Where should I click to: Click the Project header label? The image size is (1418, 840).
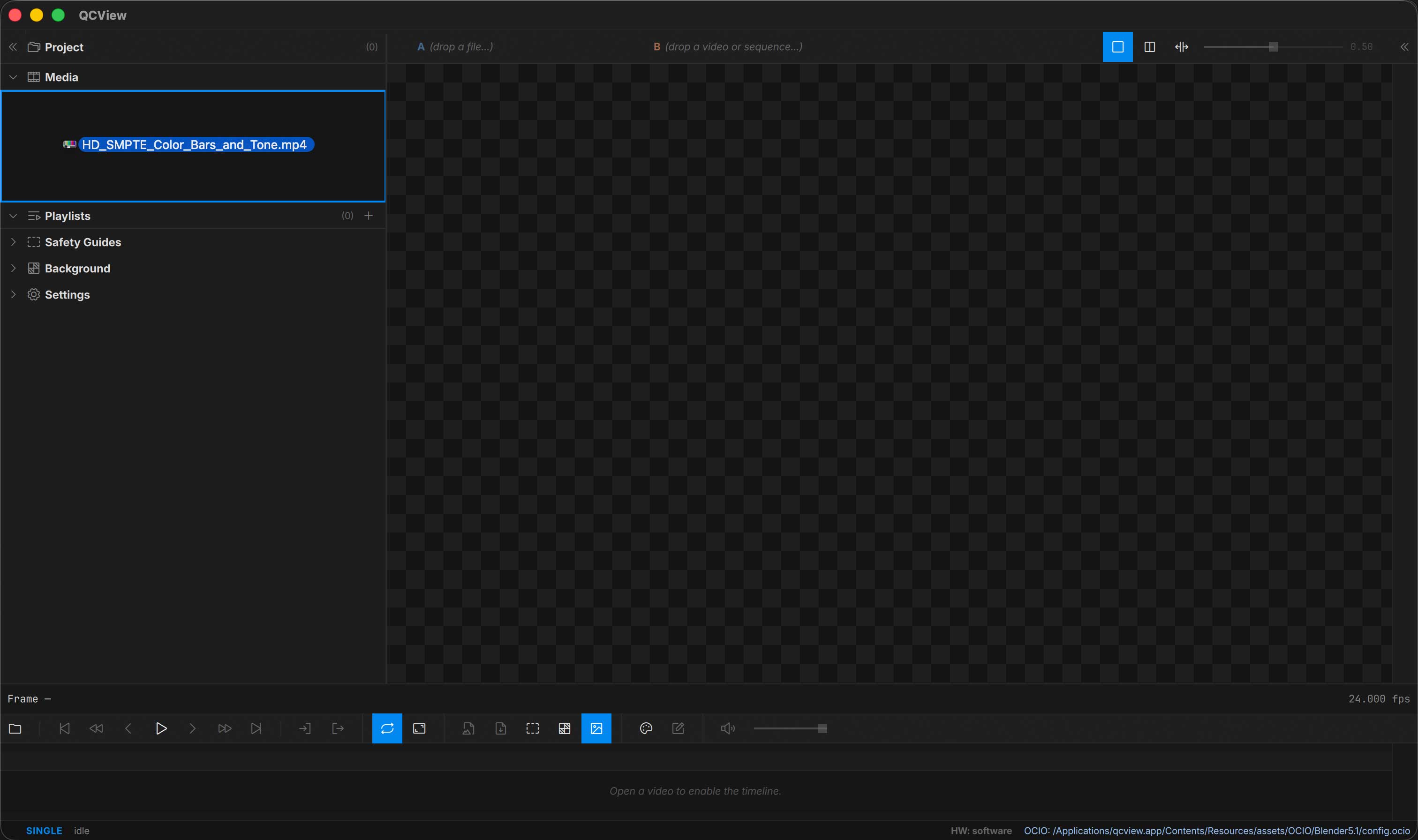click(64, 47)
